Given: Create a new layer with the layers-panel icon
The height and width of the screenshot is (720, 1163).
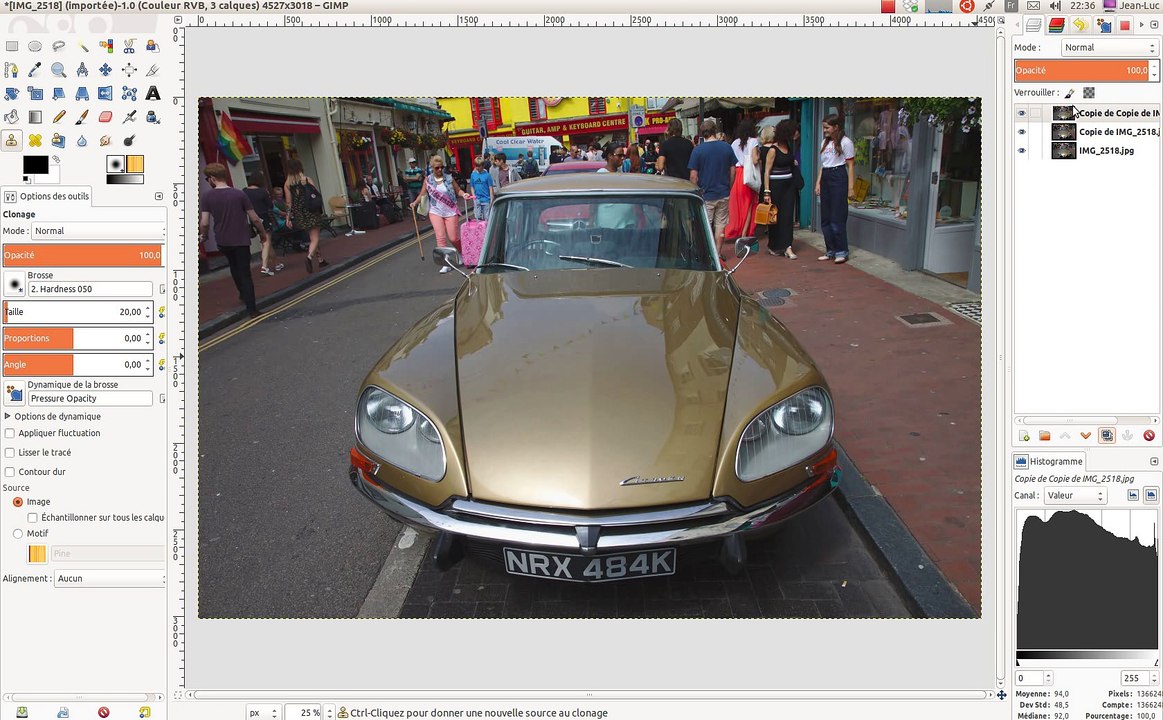Looking at the screenshot, I should coord(1024,436).
